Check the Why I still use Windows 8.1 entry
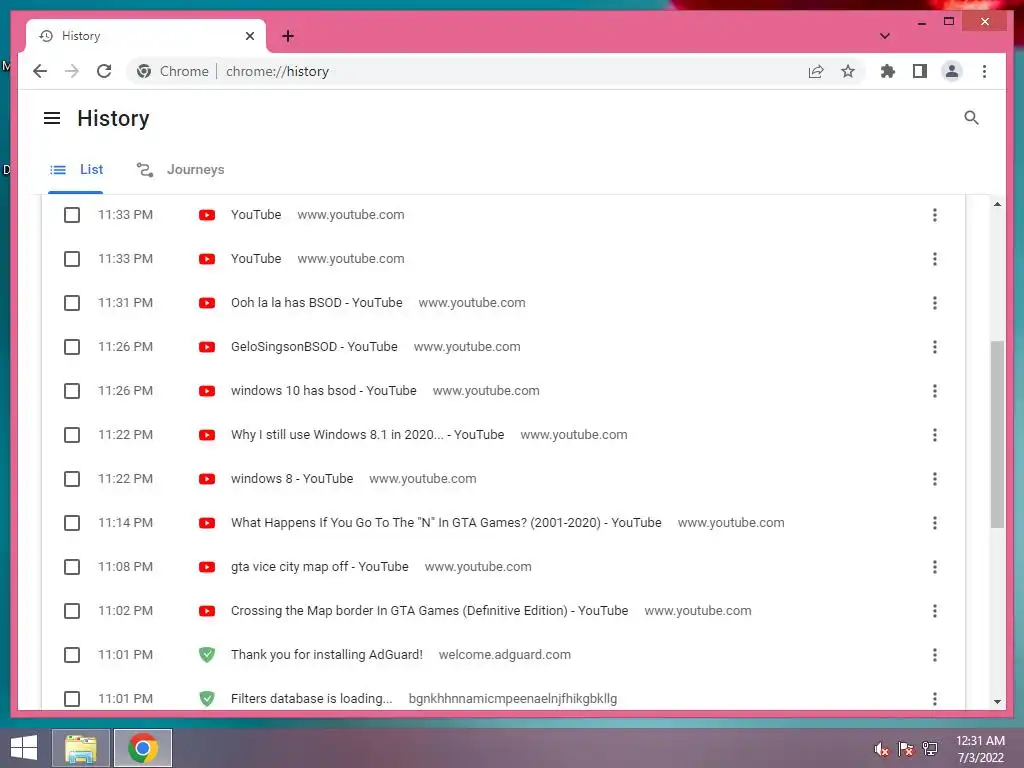 tap(72, 435)
